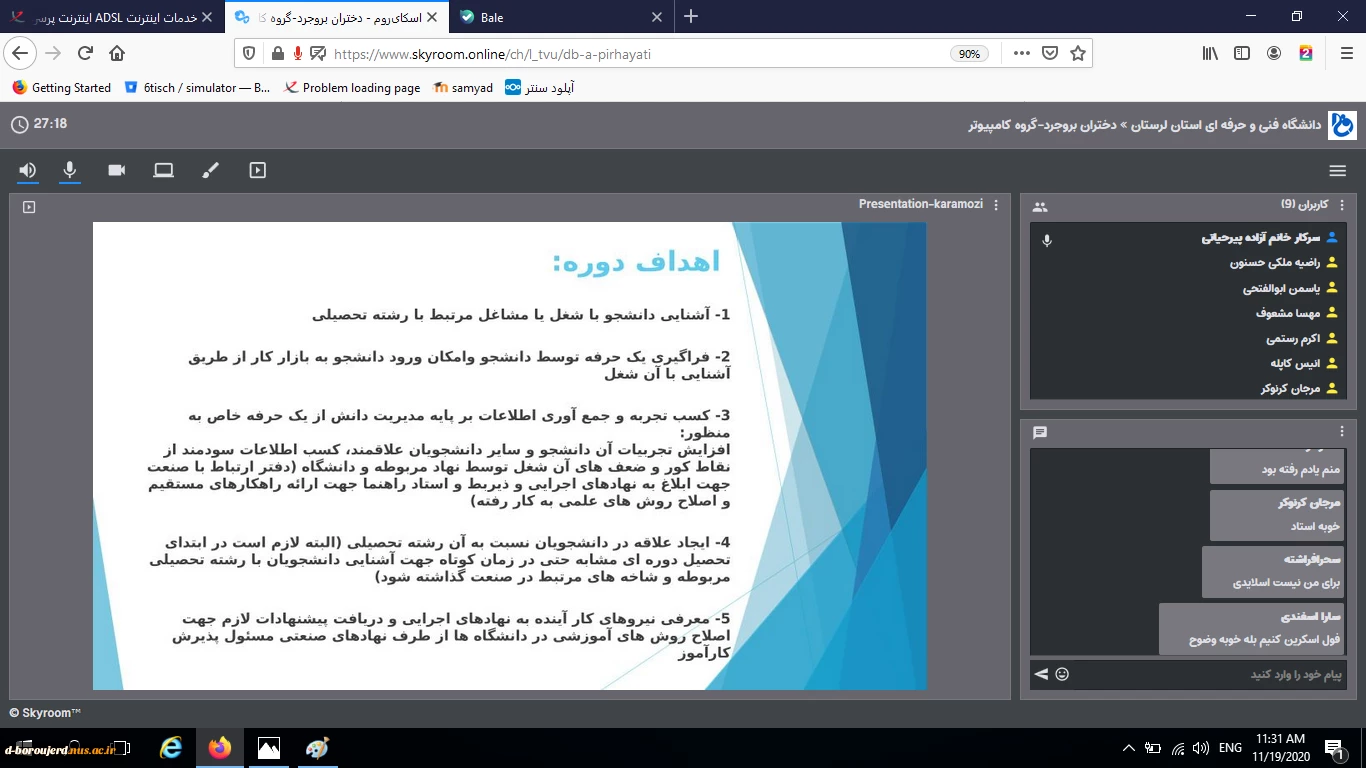Open the Paint app in the taskbar
Screen dimensions: 1366x768
click(x=316, y=747)
